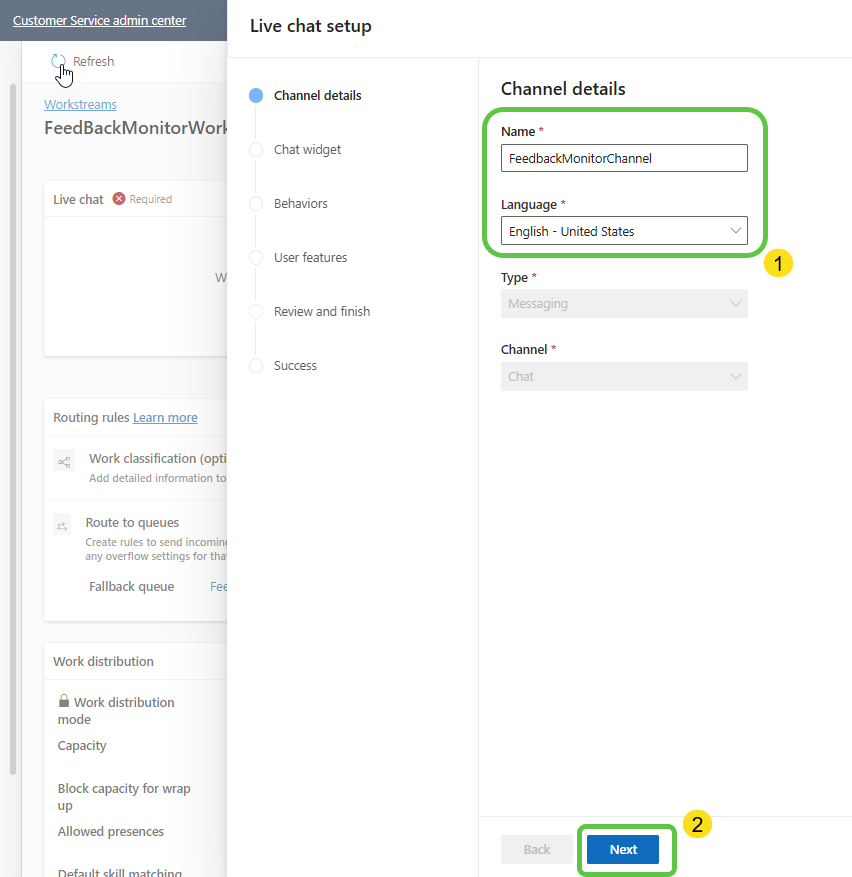Click into the Name input field
Screen dimensions: 852x877
pyautogui.click(x=624, y=158)
